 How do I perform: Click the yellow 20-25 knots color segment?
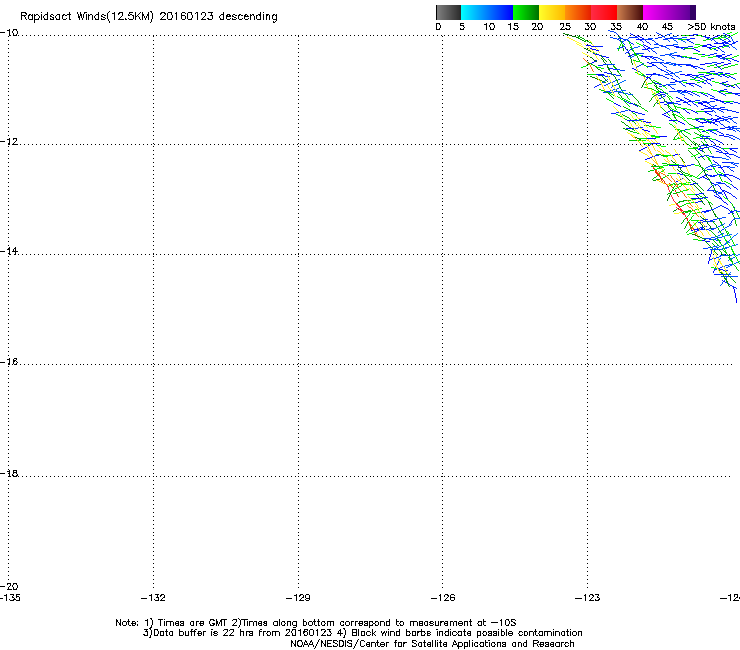pyautogui.click(x=552, y=12)
